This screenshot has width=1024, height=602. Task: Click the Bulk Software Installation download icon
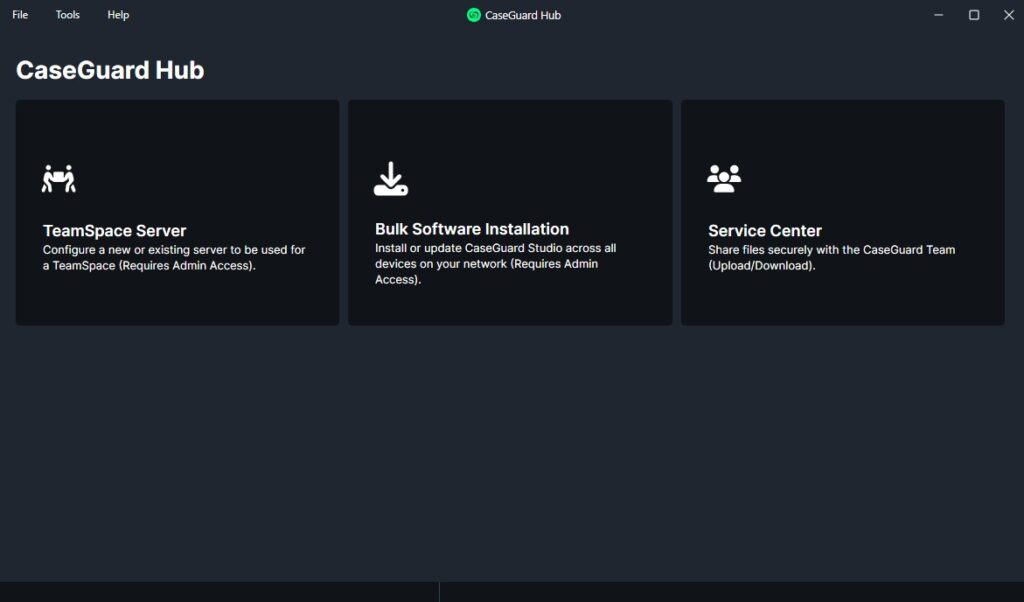pos(391,179)
